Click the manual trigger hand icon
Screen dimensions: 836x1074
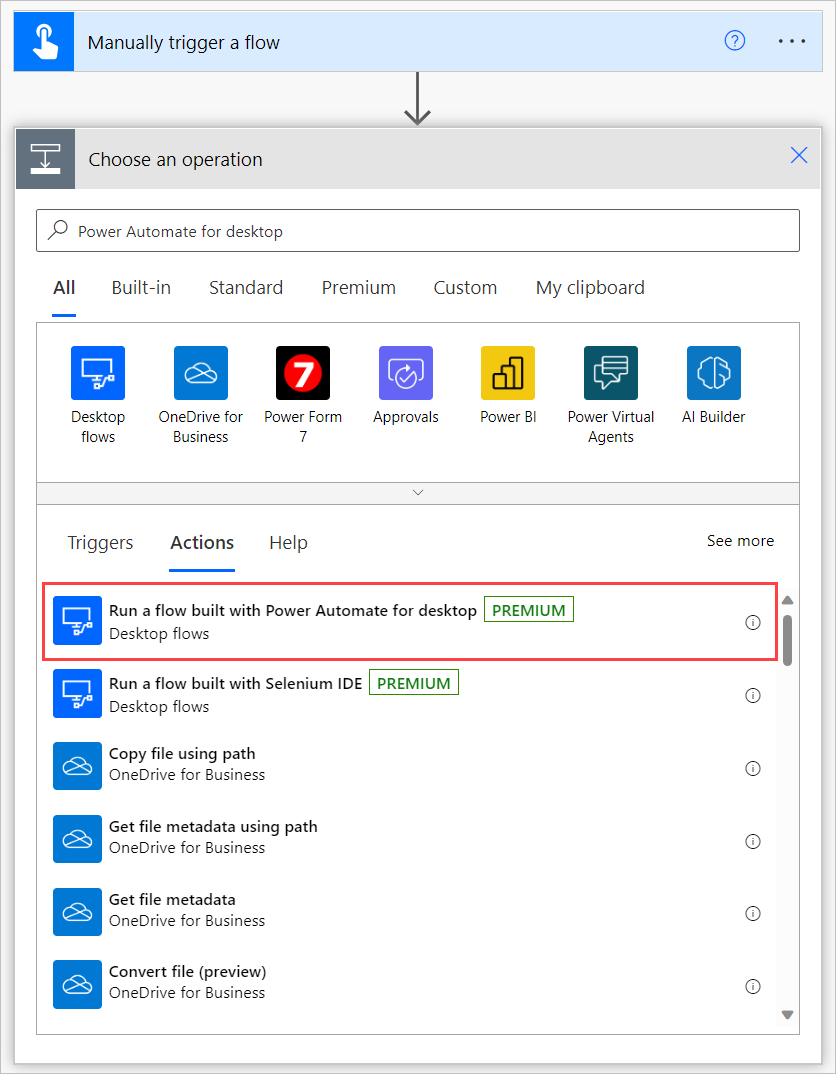[44, 41]
